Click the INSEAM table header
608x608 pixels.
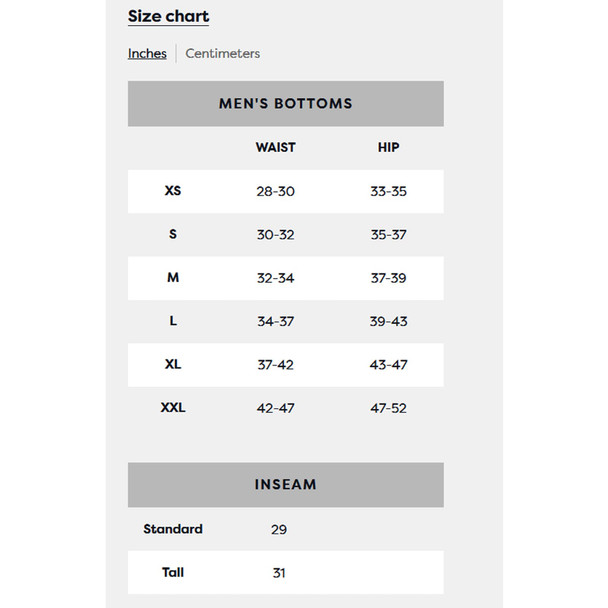286,485
